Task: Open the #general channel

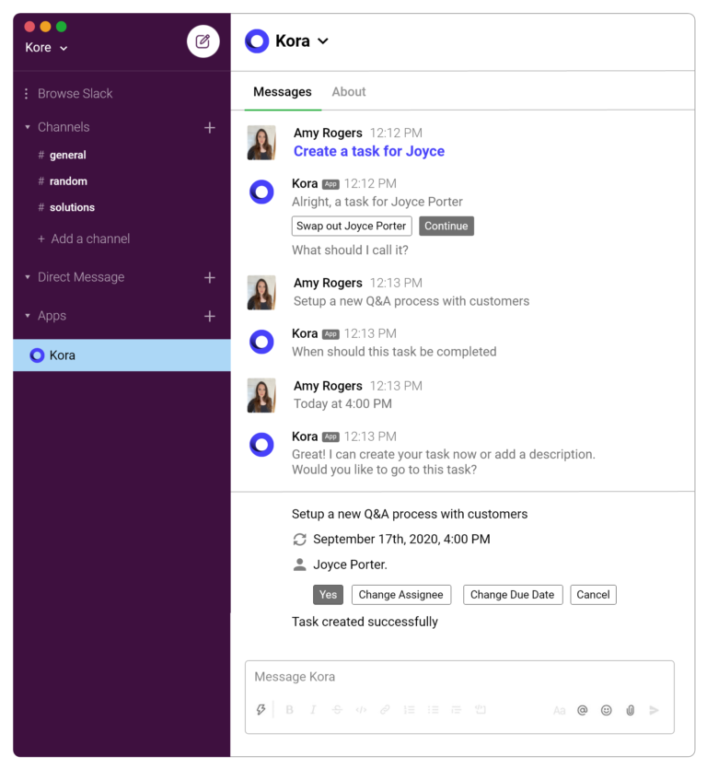Action: coord(68,155)
